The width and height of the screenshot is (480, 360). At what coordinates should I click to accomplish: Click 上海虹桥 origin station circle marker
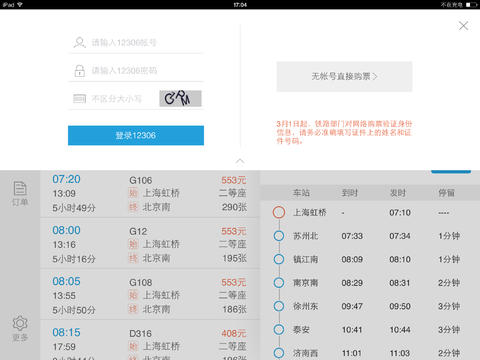point(279,212)
